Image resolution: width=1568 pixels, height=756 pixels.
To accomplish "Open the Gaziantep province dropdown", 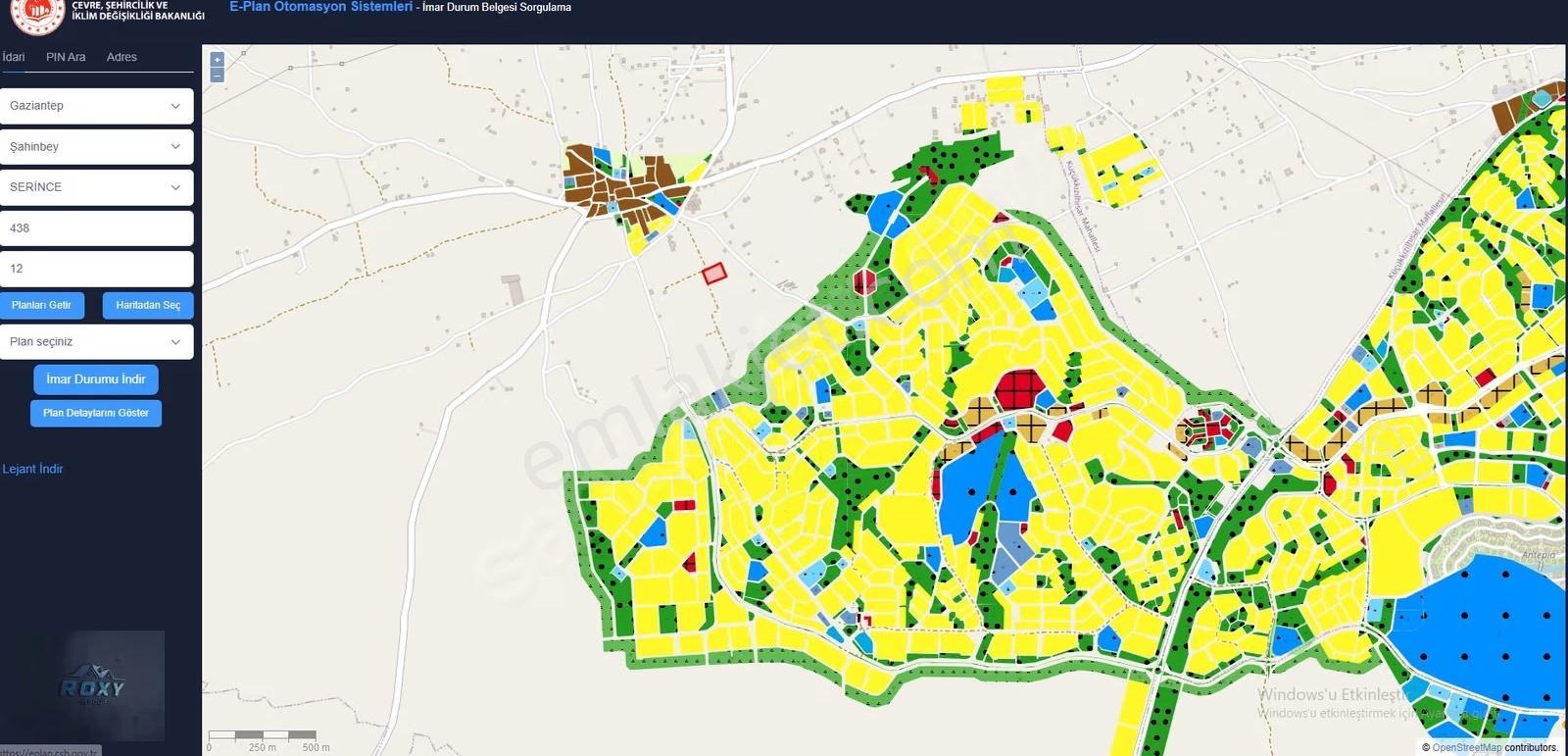I will 96,106.
